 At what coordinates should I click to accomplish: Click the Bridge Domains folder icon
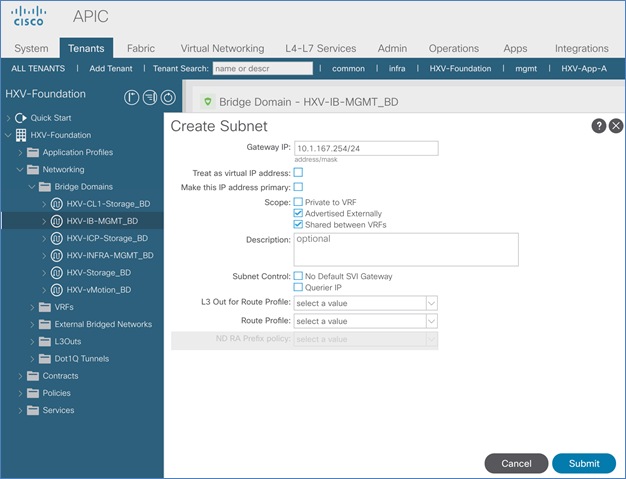tap(45, 186)
